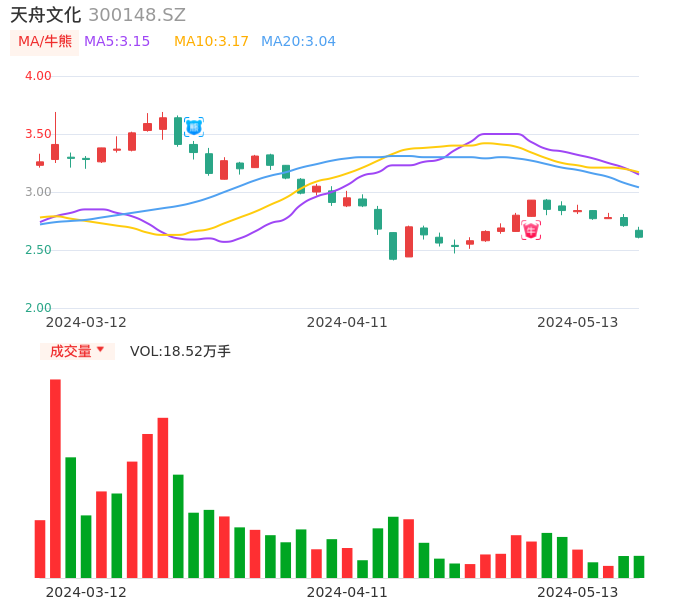
Task: Open the 天舟文化 stock name link
Action: [x=45, y=15]
